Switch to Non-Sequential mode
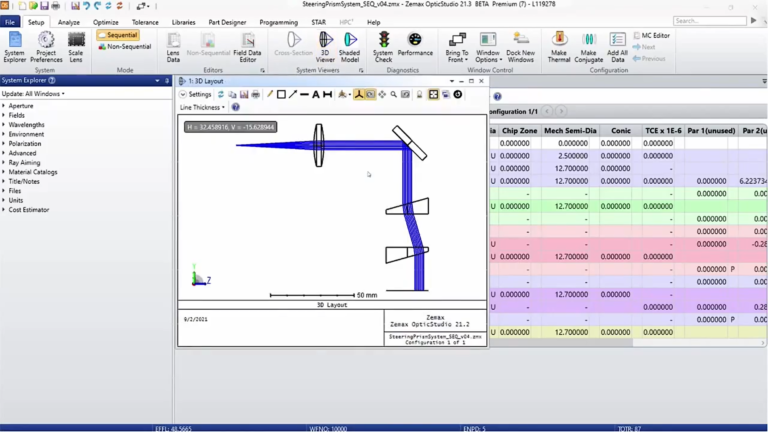Screen dimensions: 768x432 (x=124, y=47)
